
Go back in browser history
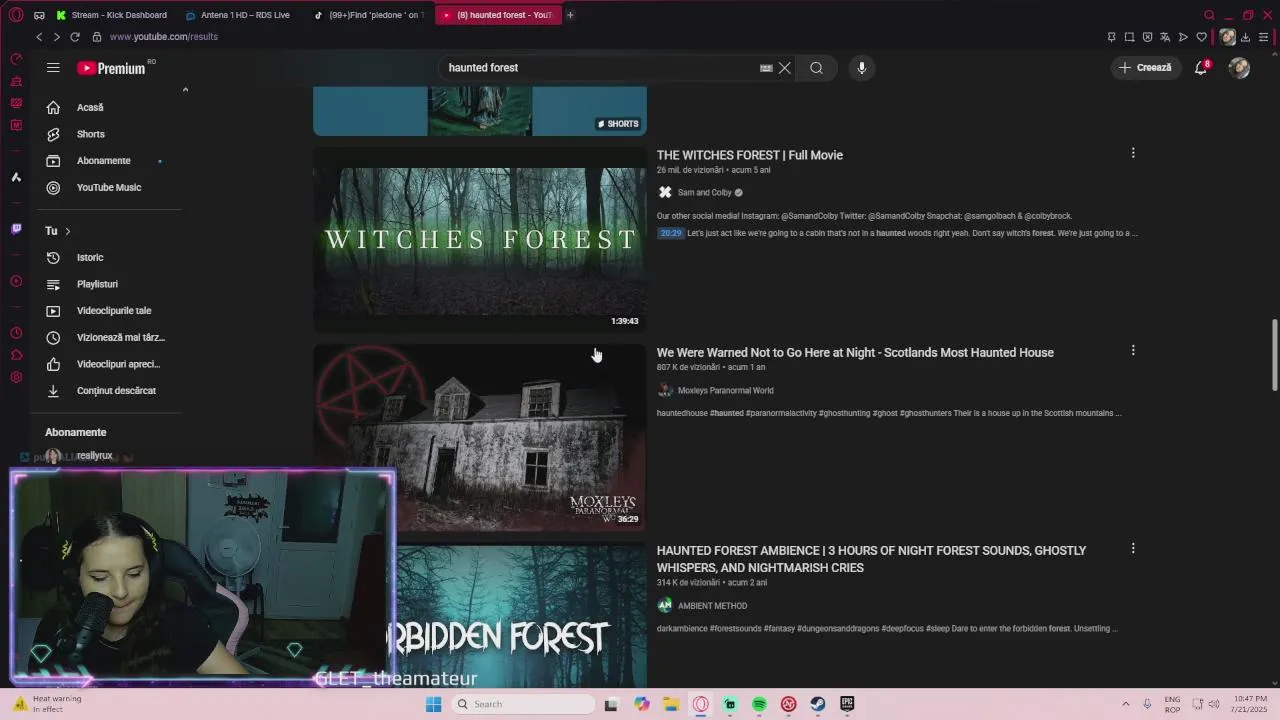pos(39,37)
